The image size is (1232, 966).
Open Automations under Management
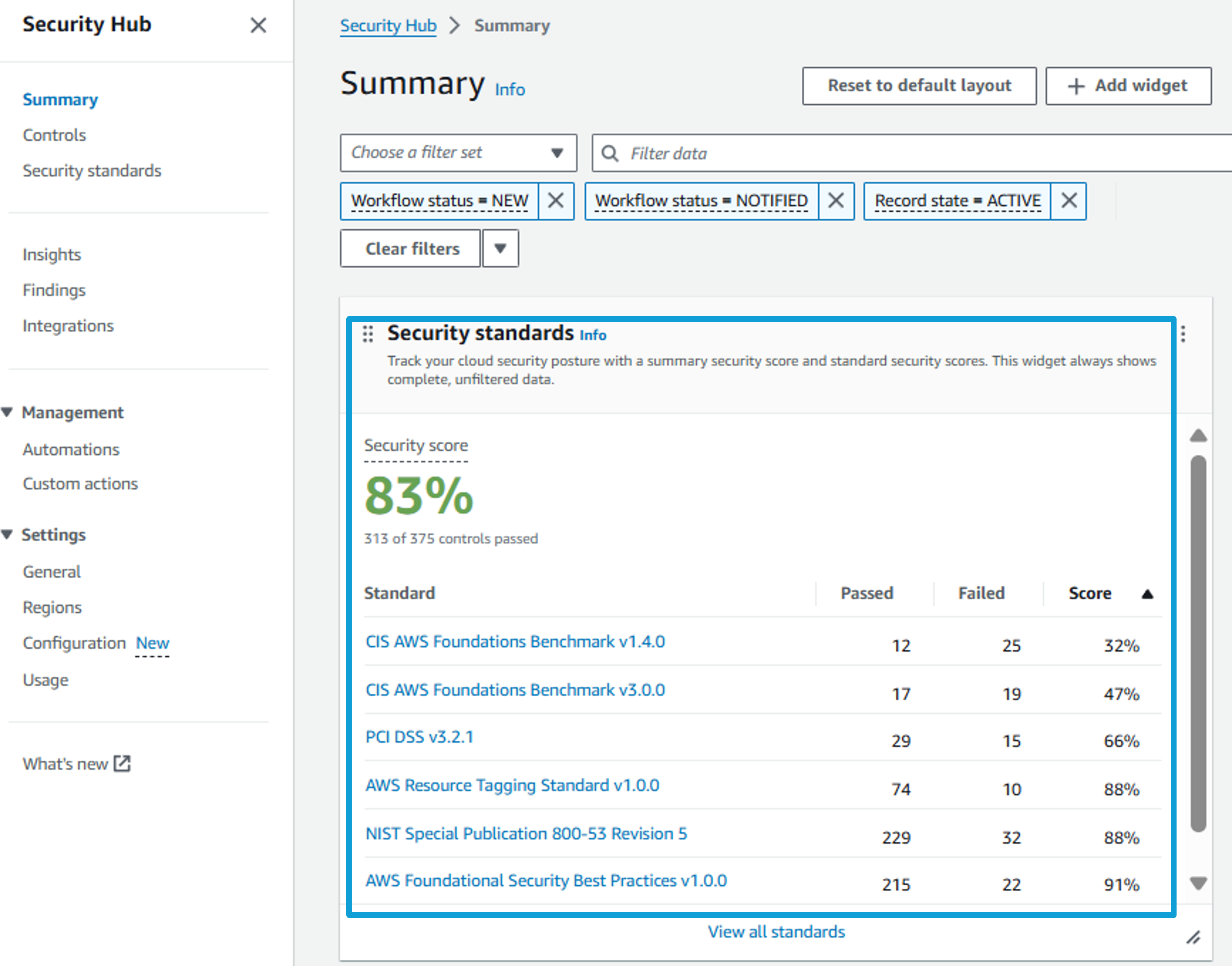tap(71, 450)
